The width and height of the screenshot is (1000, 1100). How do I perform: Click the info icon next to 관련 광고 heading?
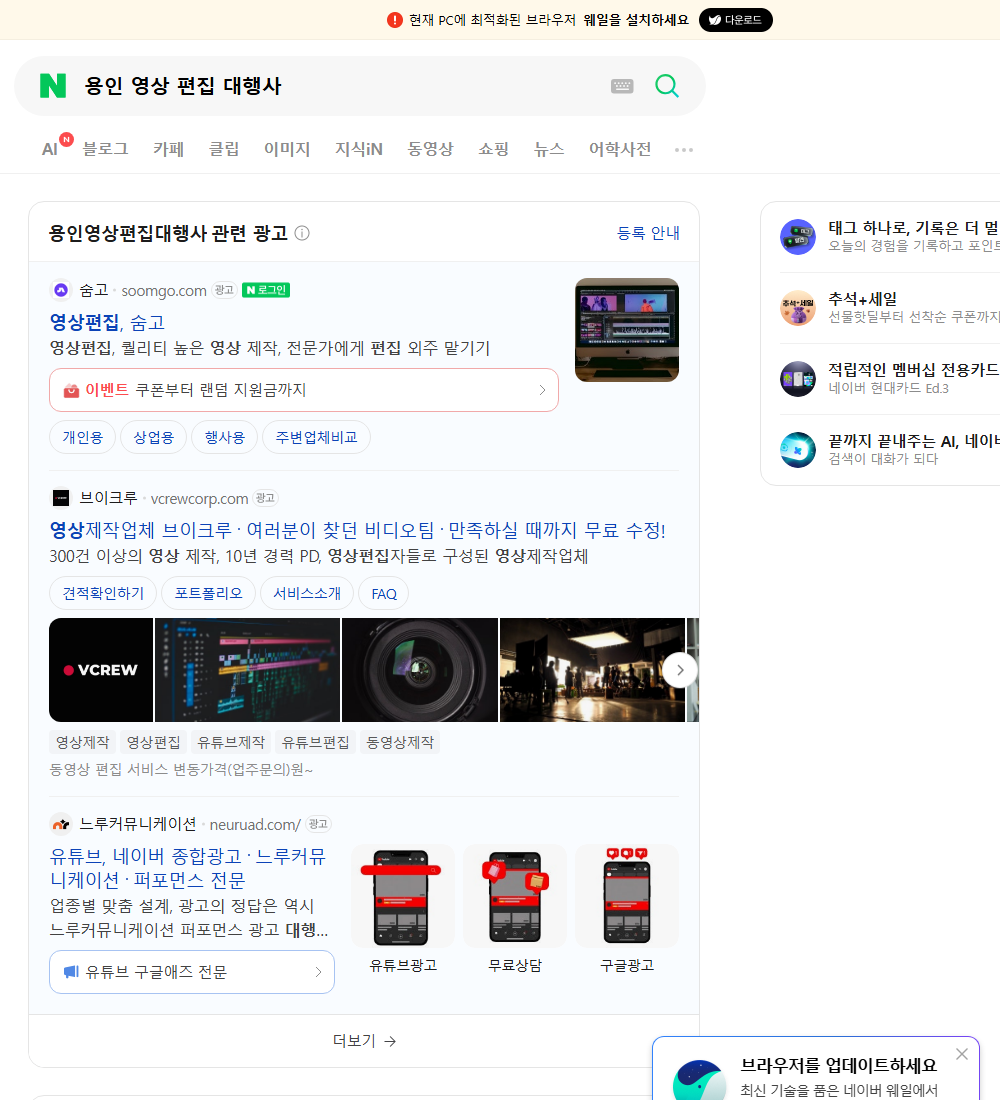[302, 233]
